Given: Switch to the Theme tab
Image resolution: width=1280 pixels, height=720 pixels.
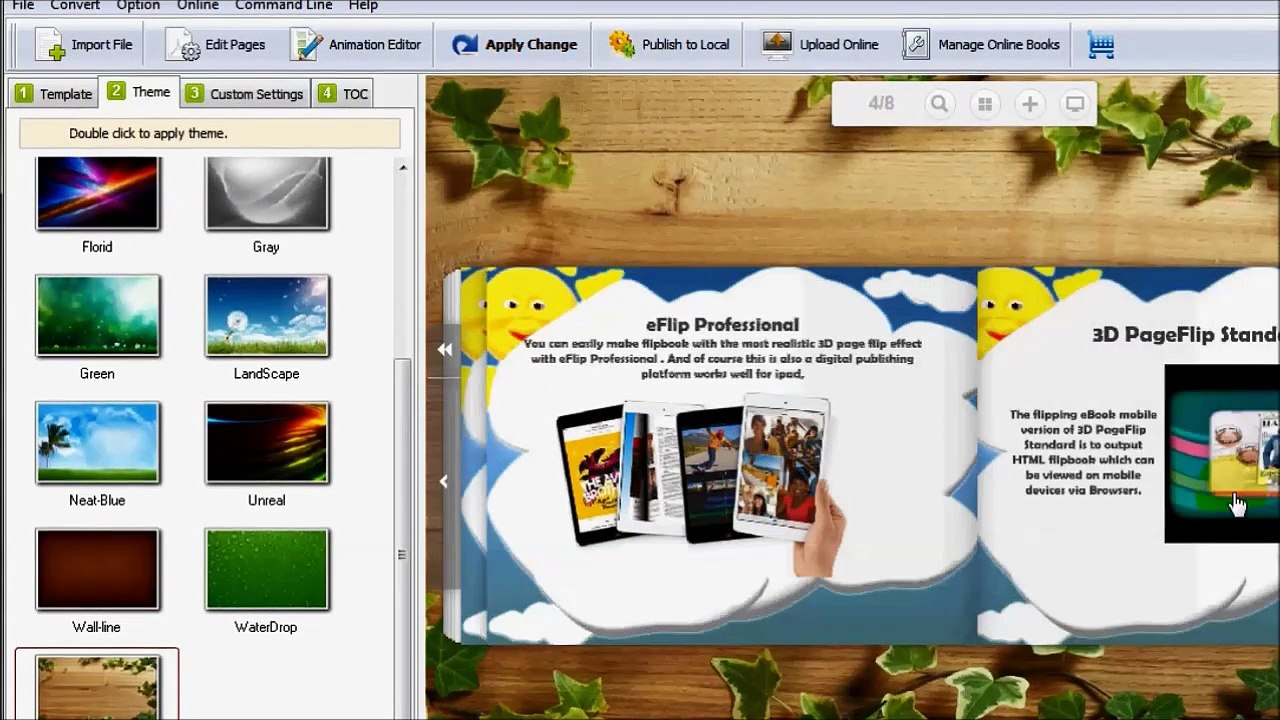Looking at the screenshot, I should tap(139, 92).
